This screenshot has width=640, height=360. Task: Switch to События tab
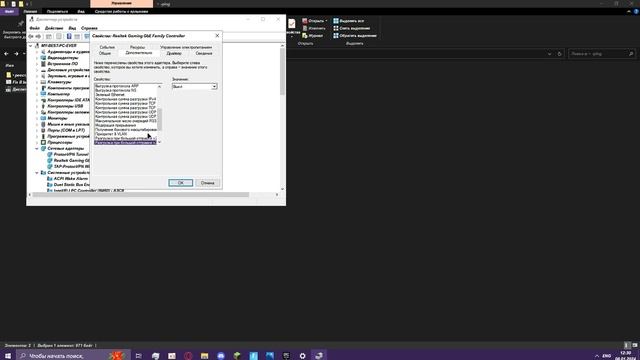click(x=107, y=47)
